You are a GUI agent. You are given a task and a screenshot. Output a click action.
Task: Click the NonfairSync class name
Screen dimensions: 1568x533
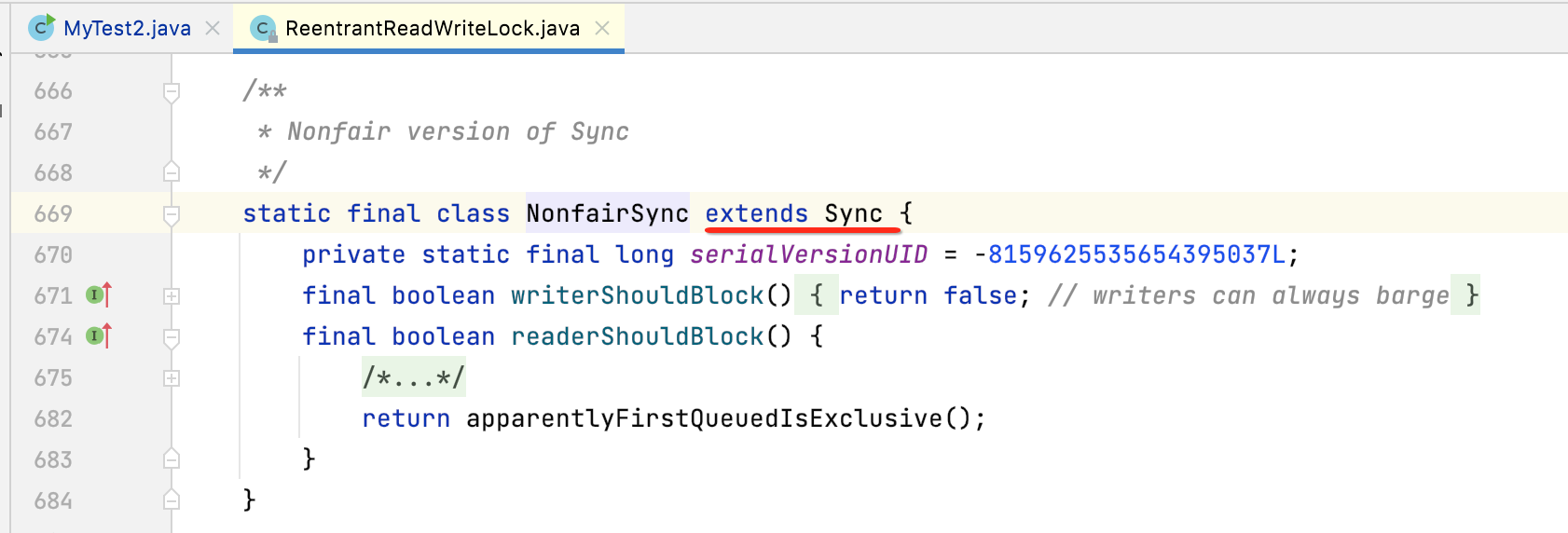pyautogui.click(x=607, y=213)
